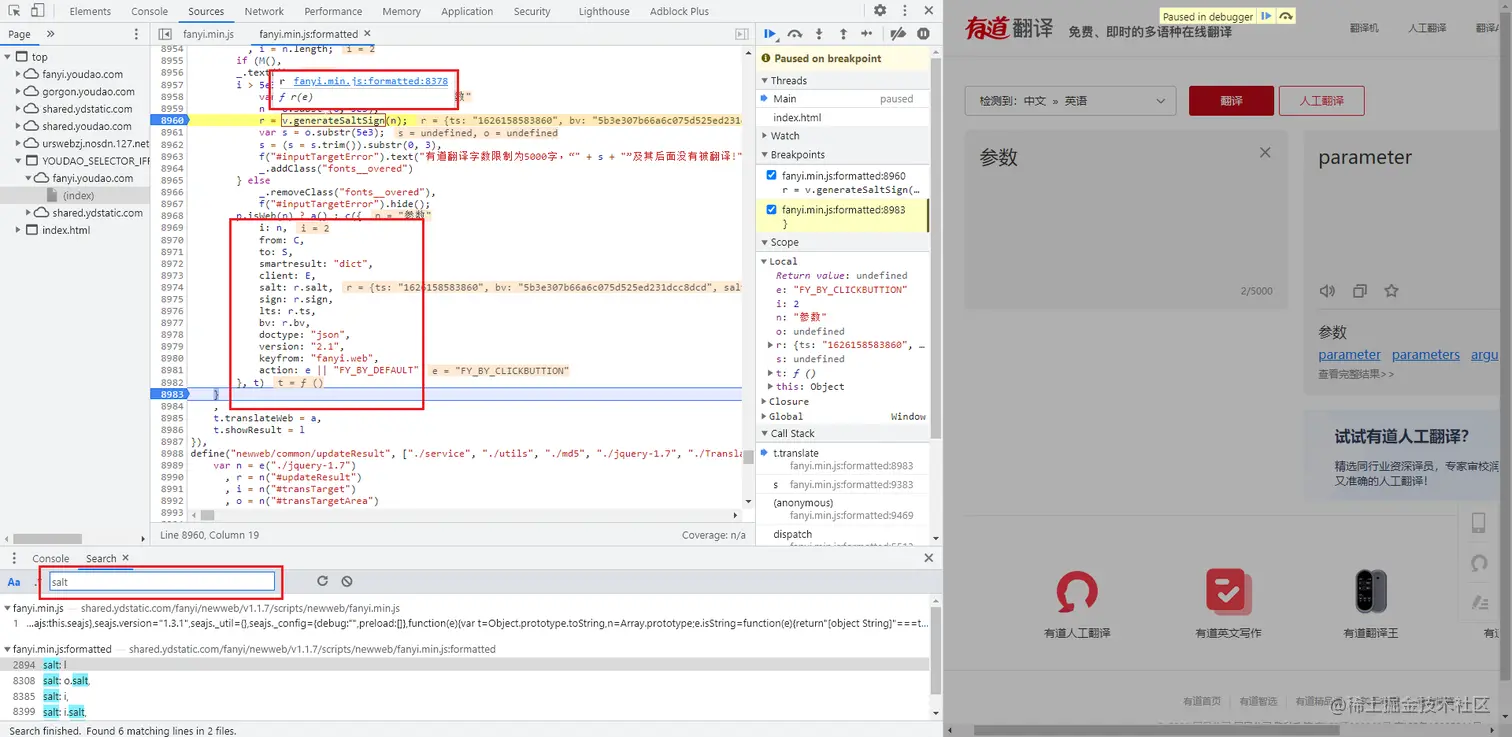Collapse the Call Stack section

pyautogui.click(x=764, y=434)
